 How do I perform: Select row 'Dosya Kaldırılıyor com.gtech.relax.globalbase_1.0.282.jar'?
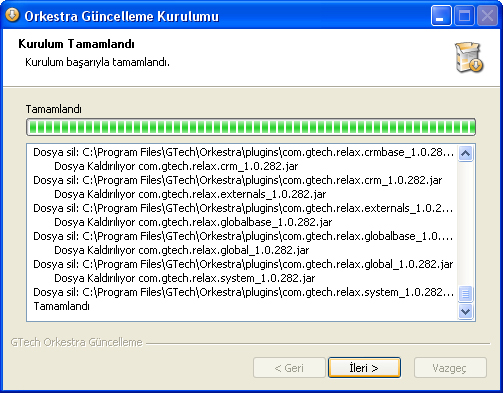tap(193, 222)
